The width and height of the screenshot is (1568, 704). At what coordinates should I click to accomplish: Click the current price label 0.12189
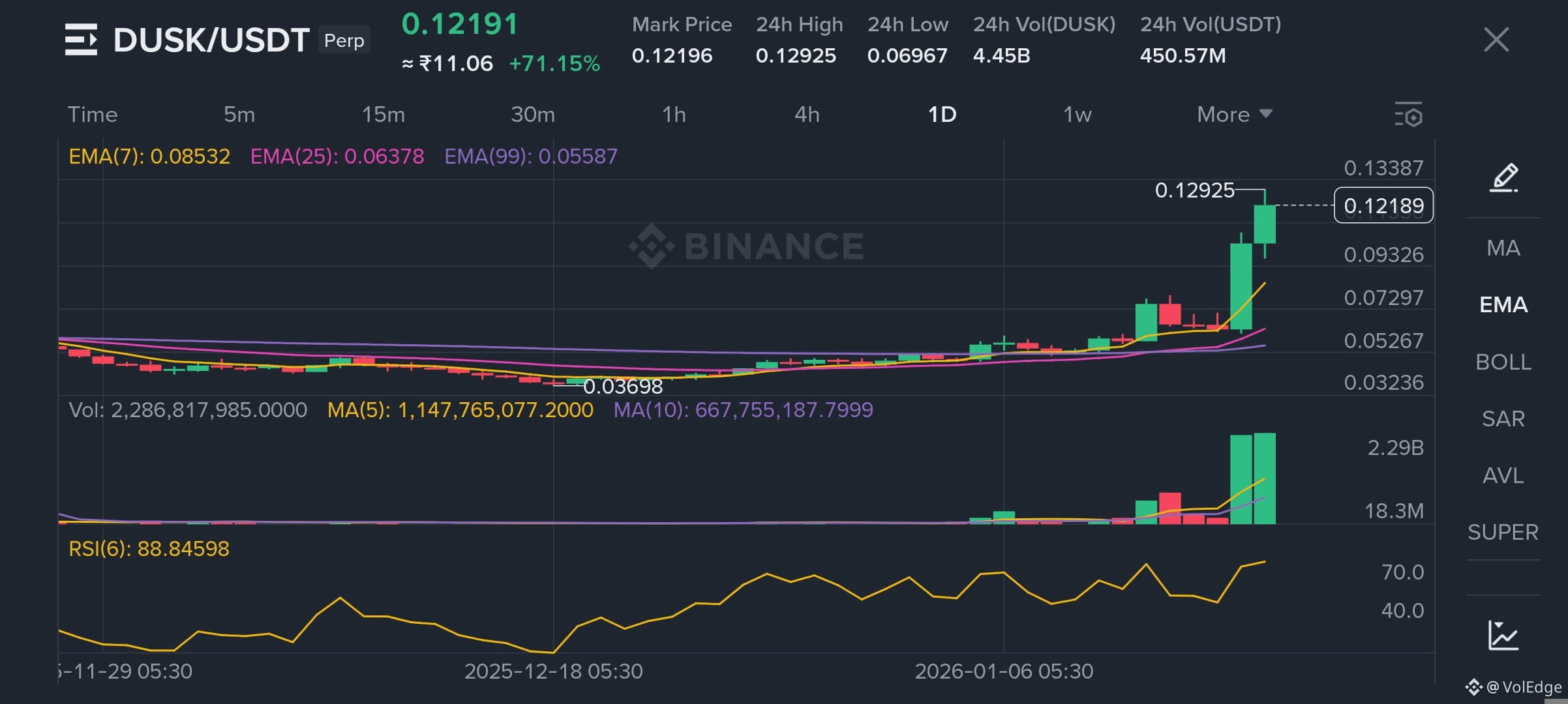(x=1383, y=205)
